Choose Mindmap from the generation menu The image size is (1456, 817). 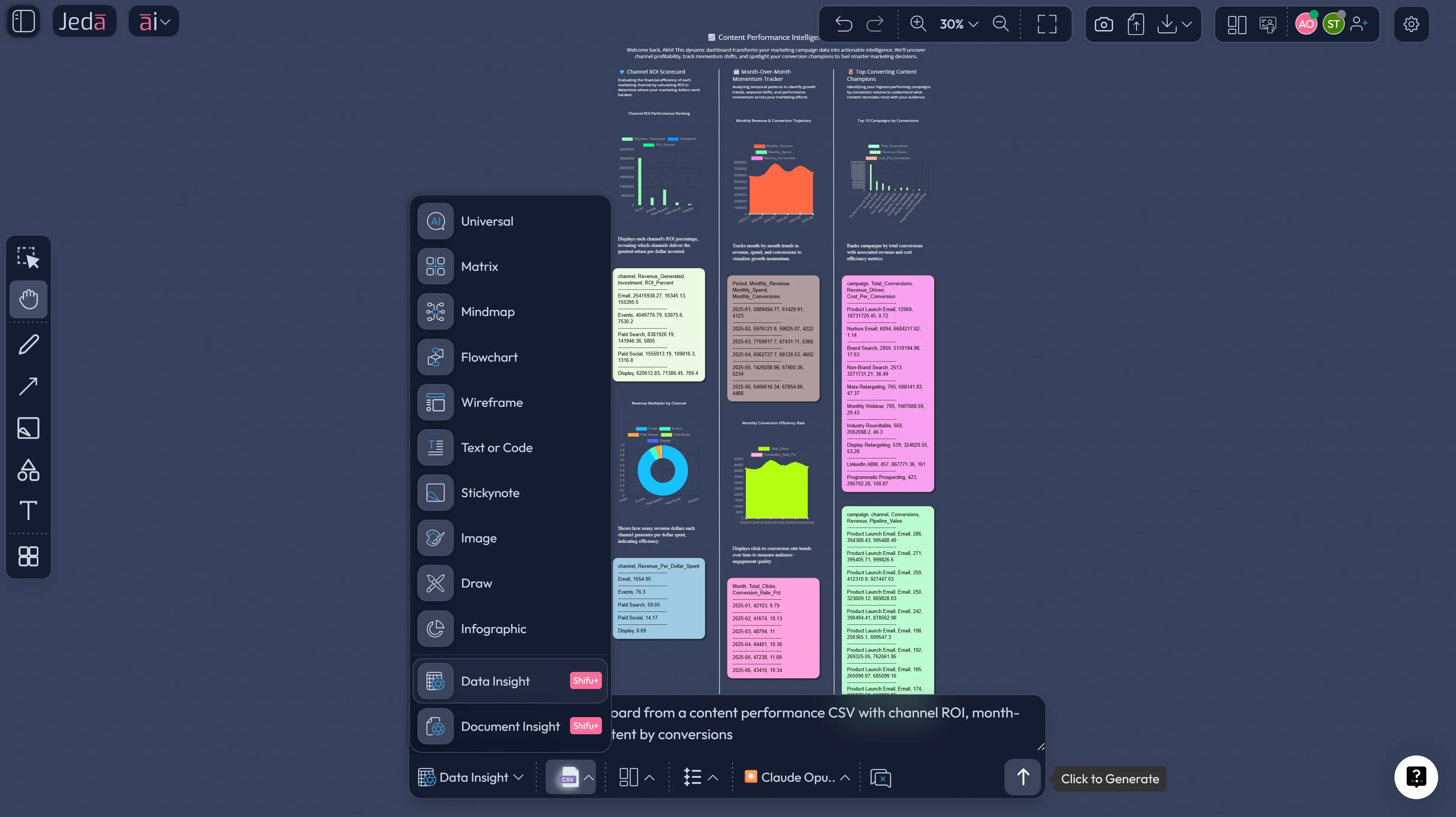[x=487, y=311]
